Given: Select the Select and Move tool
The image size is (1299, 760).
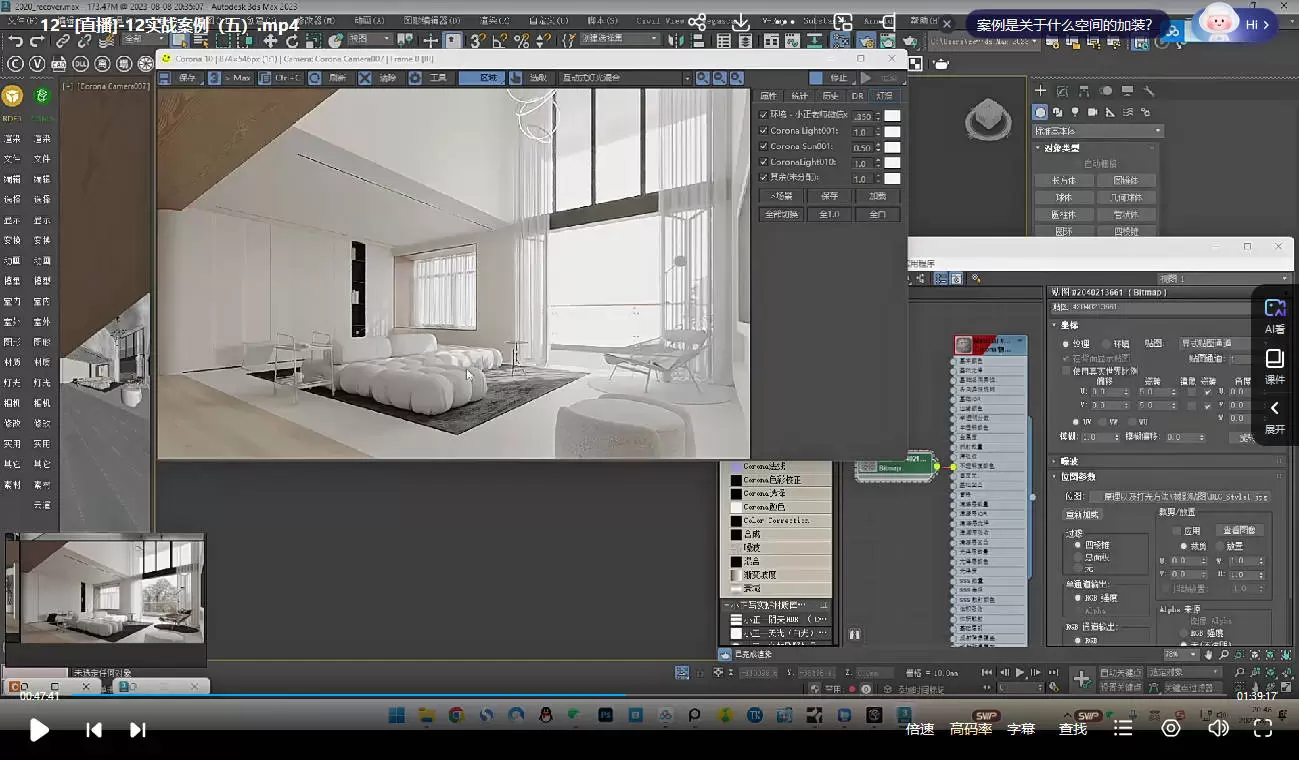Looking at the screenshot, I should click(x=270, y=41).
